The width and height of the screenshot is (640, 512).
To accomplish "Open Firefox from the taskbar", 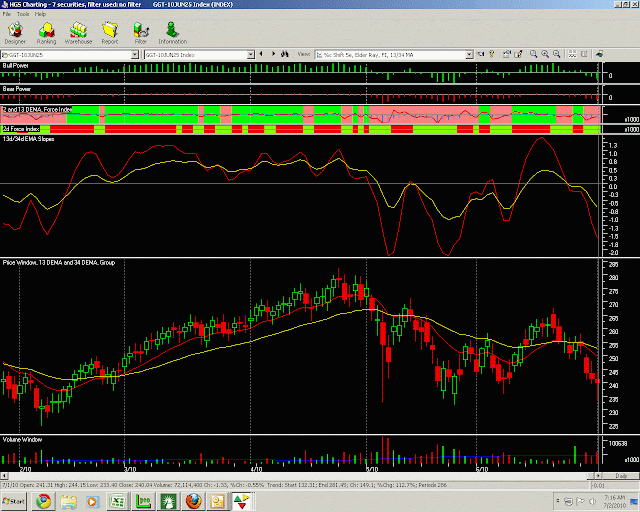I will coord(193,501).
